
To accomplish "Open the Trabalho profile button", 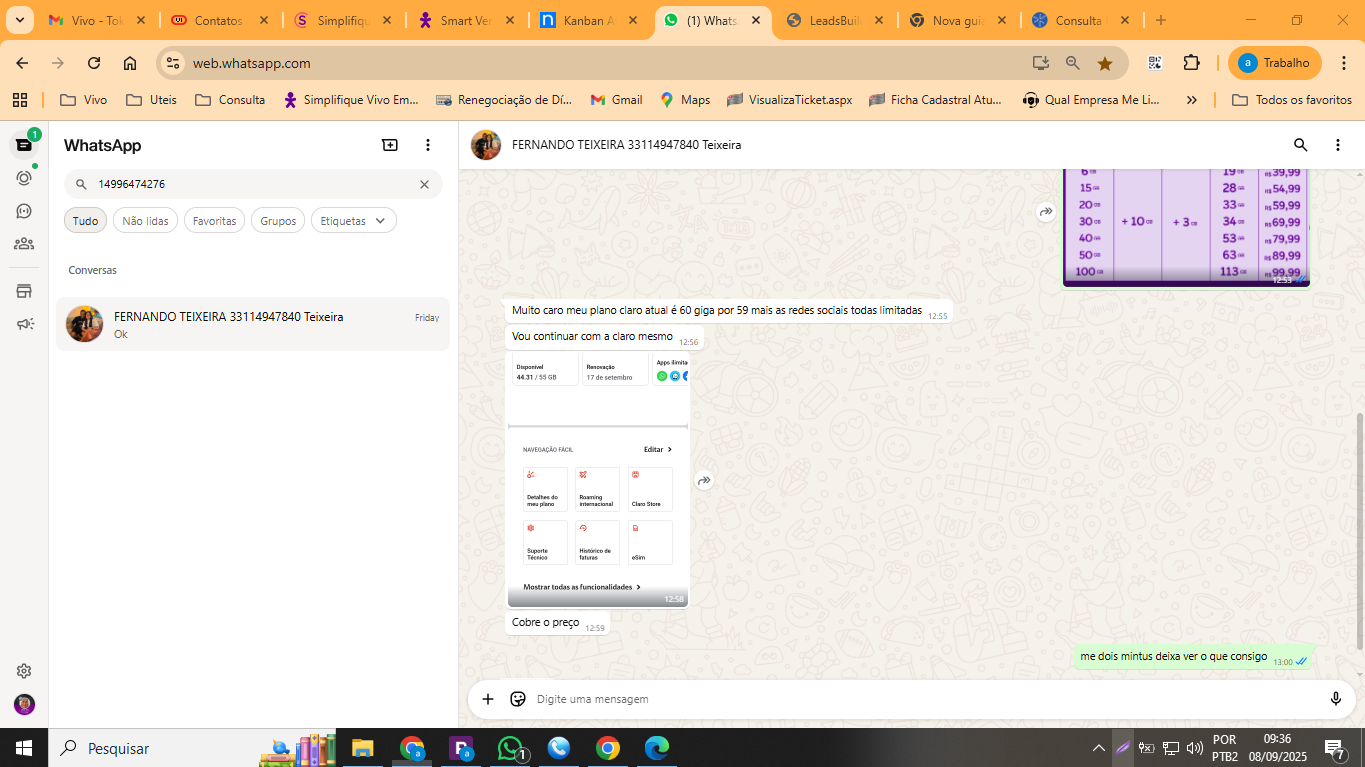I will (1275, 63).
